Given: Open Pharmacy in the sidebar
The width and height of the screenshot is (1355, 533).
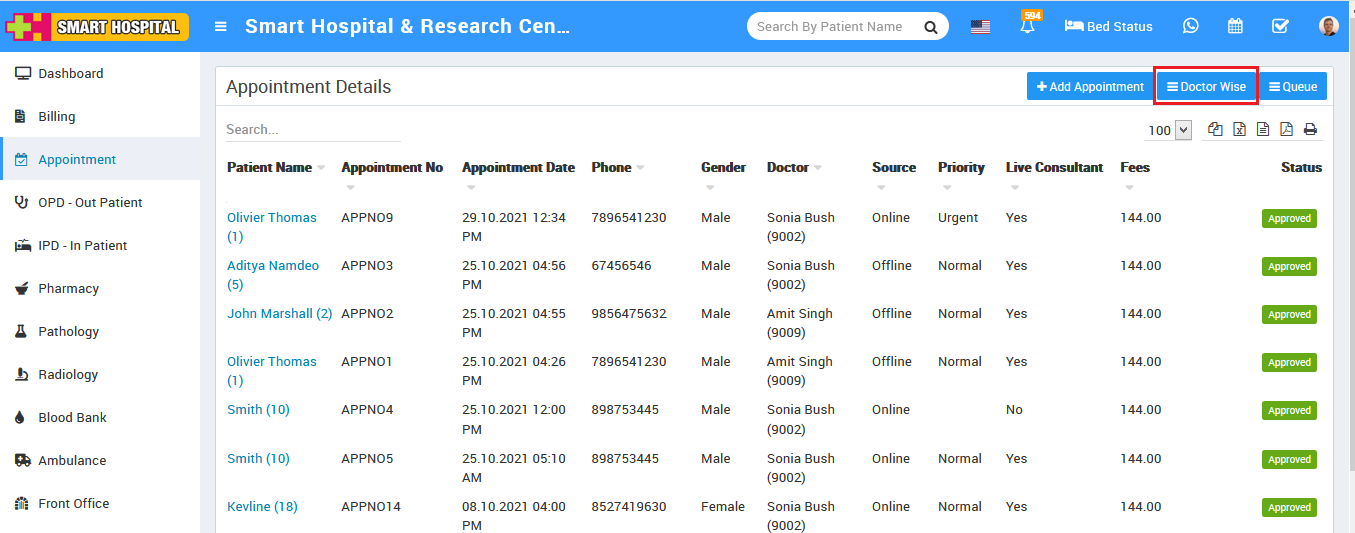Looking at the screenshot, I should pyautogui.click(x=68, y=288).
